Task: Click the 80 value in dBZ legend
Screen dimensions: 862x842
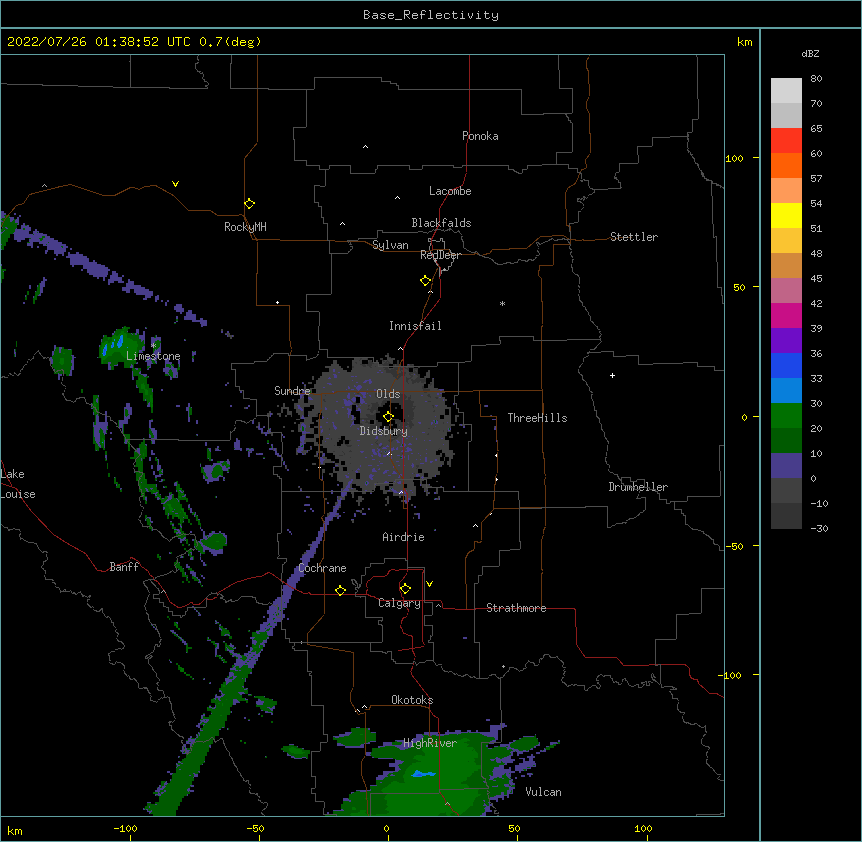Action: [x=816, y=79]
